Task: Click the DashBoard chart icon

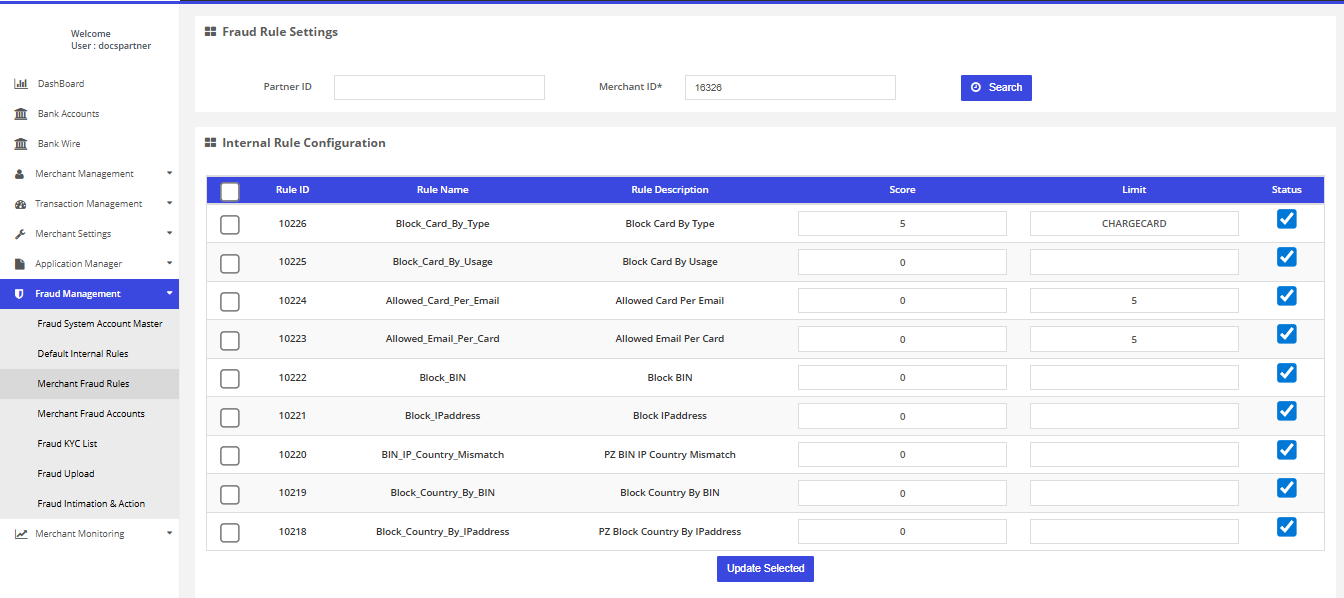Action: pos(20,84)
